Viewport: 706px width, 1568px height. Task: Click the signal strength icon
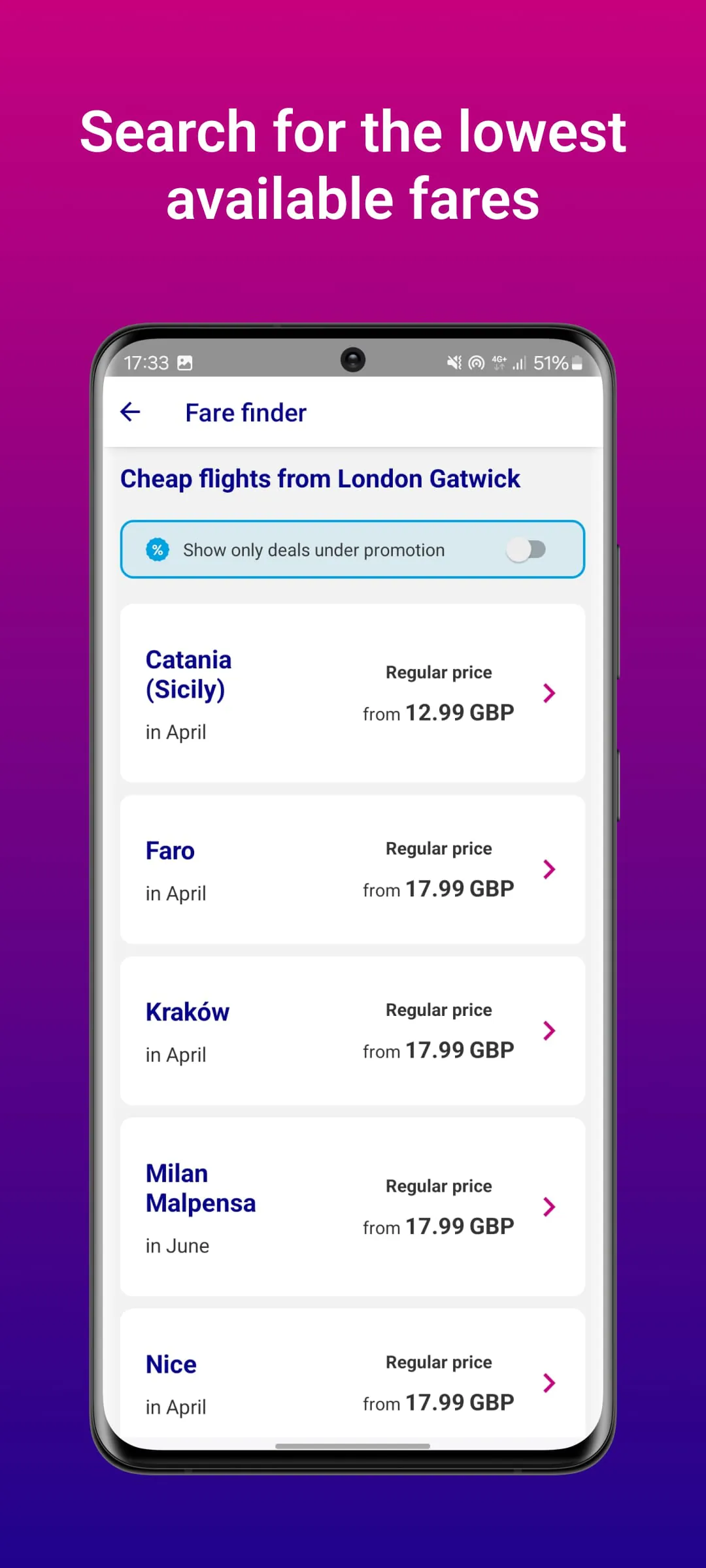(520, 363)
